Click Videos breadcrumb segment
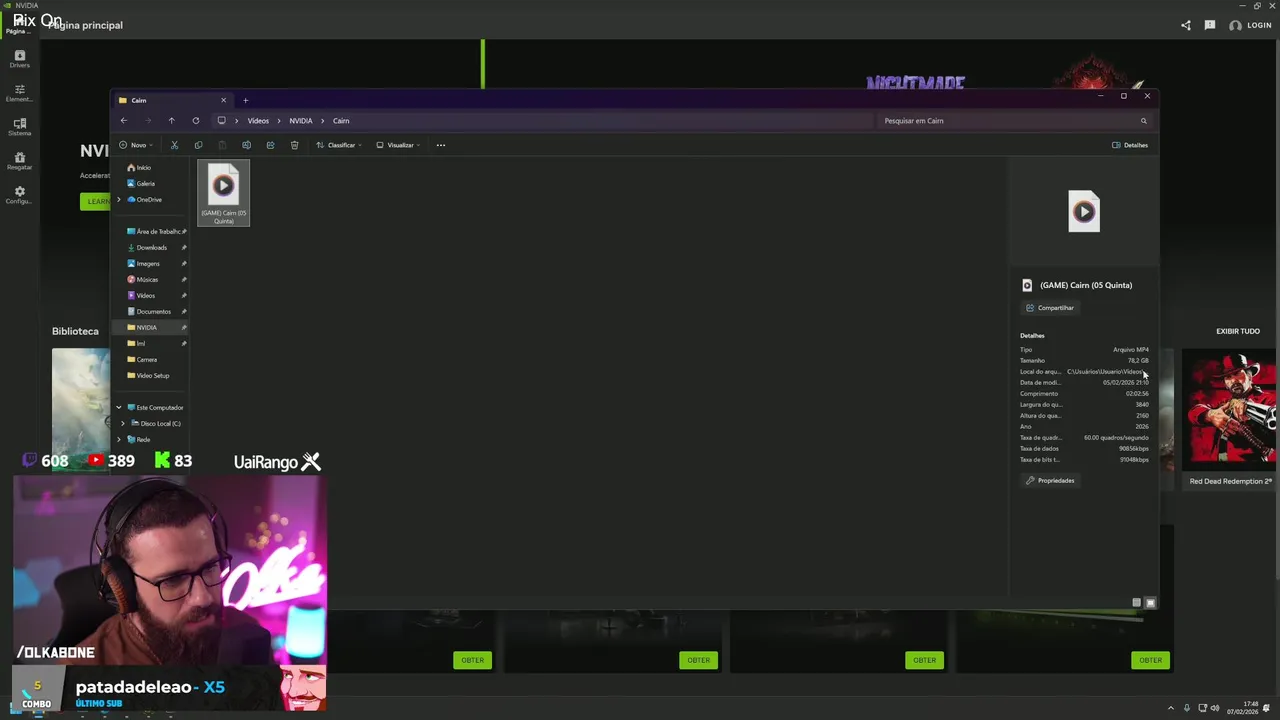1280x720 pixels. coord(258,121)
